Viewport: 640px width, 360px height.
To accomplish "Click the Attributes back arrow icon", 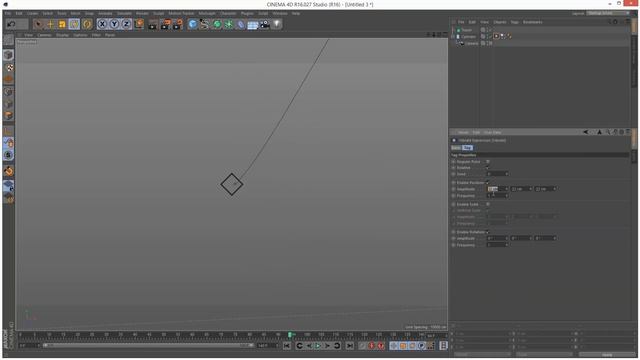I will click(x=586, y=132).
